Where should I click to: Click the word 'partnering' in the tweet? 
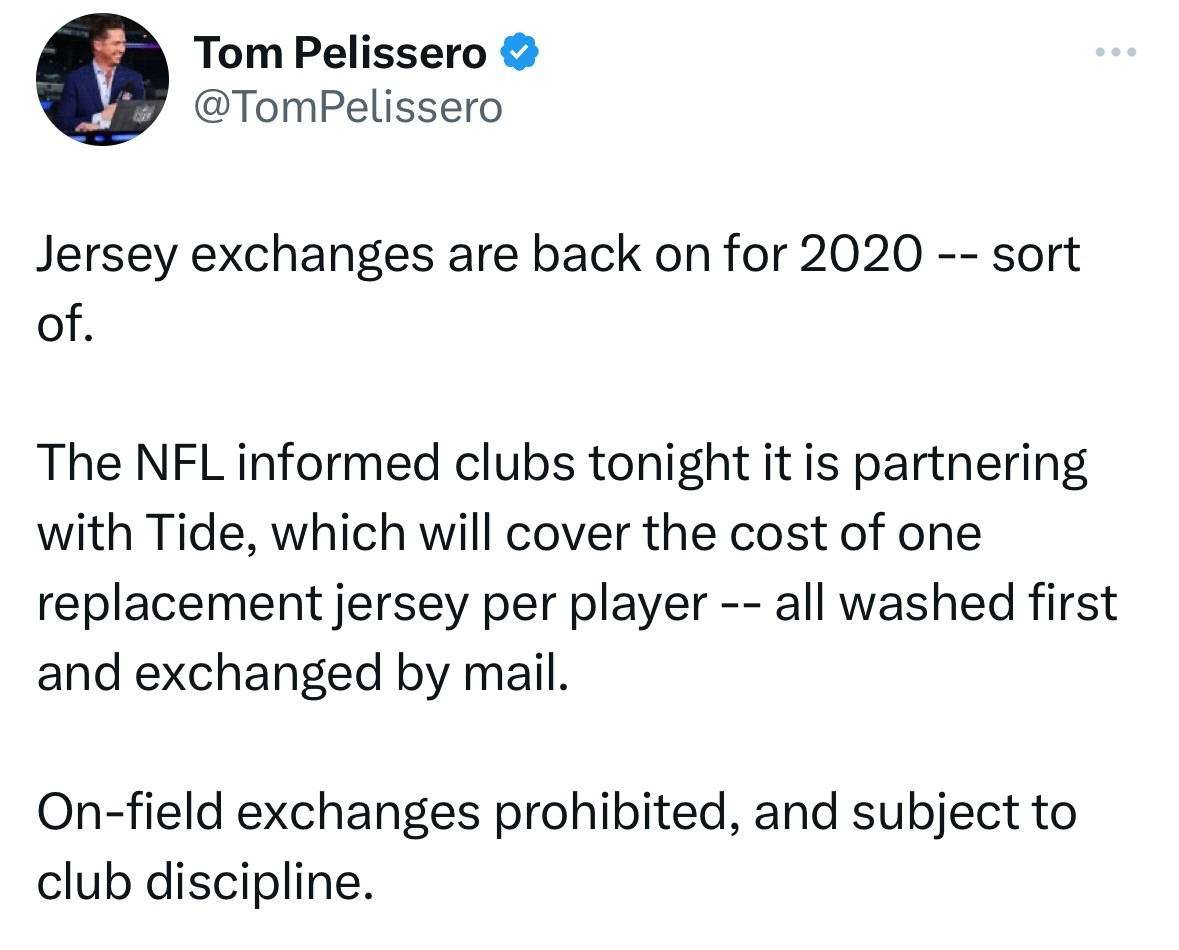970,463
